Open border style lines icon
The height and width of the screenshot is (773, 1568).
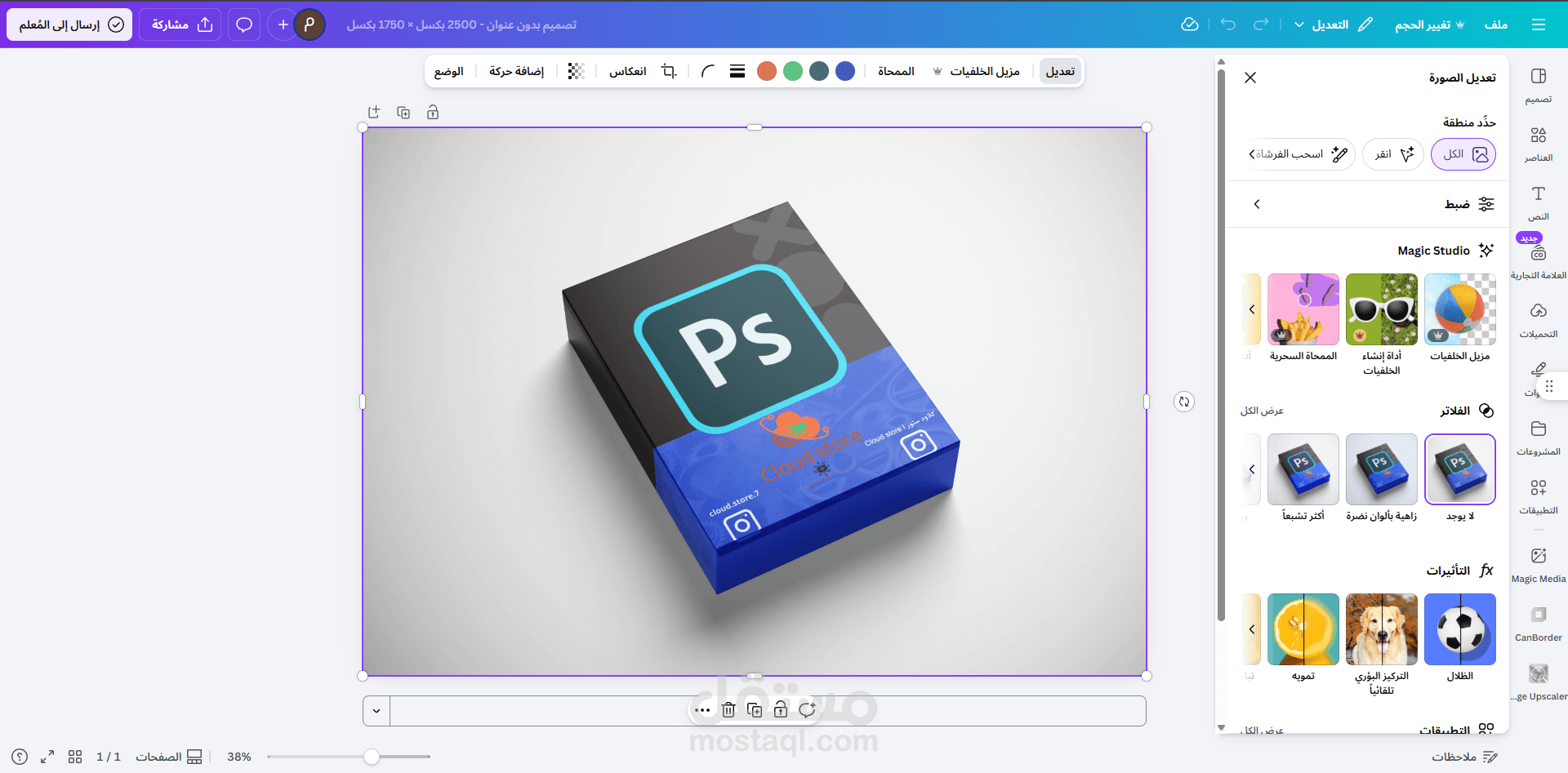(x=737, y=71)
